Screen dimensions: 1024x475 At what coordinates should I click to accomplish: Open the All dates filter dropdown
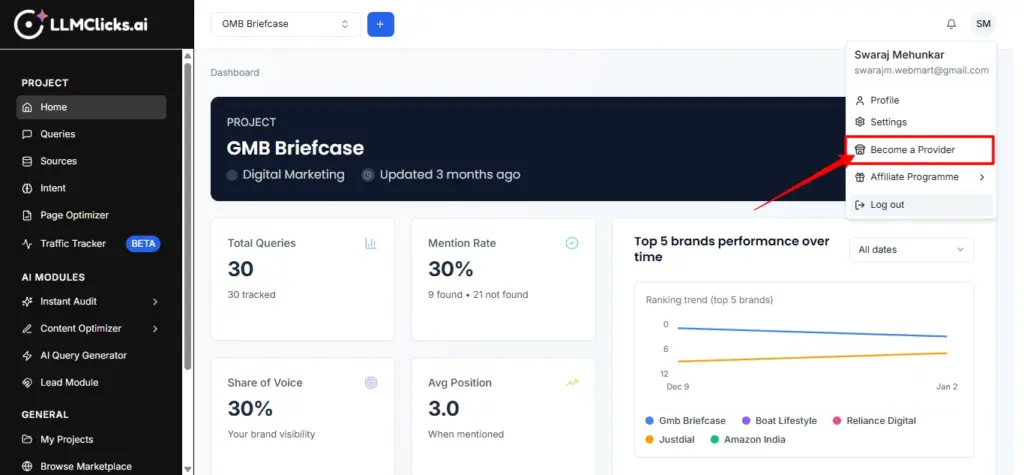pyautogui.click(x=910, y=249)
